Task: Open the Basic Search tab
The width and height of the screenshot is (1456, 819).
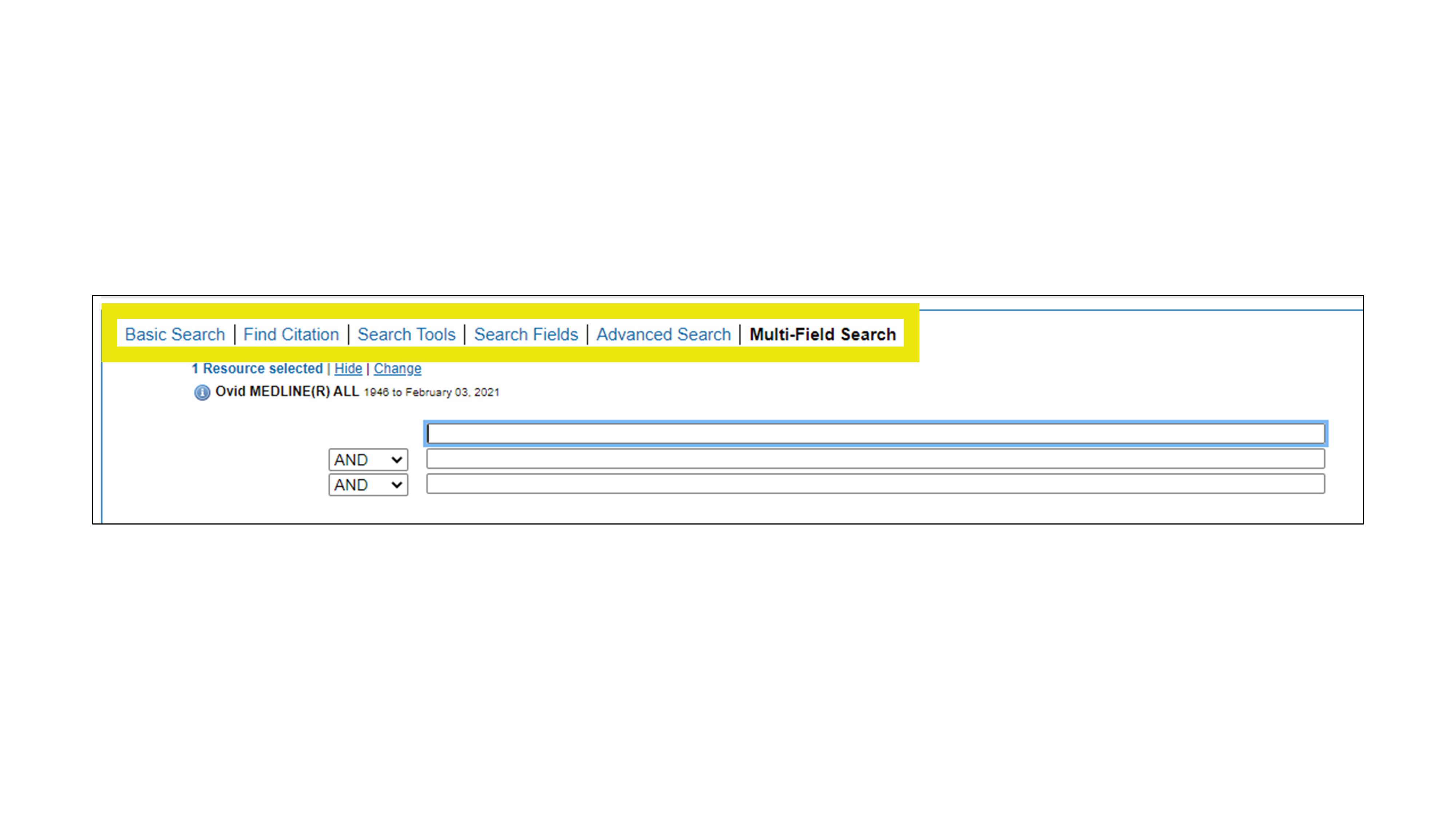Action: click(175, 334)
